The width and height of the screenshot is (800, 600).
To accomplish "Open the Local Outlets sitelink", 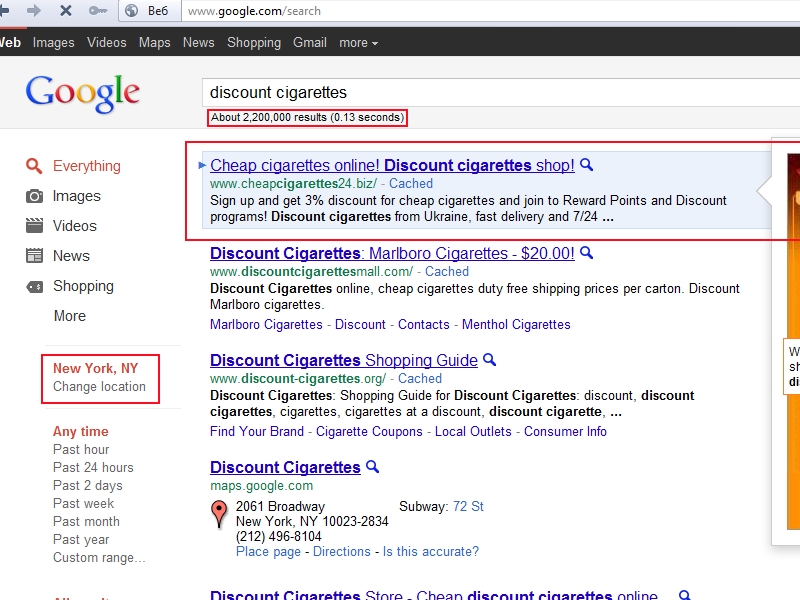I will tap(473, 432).
